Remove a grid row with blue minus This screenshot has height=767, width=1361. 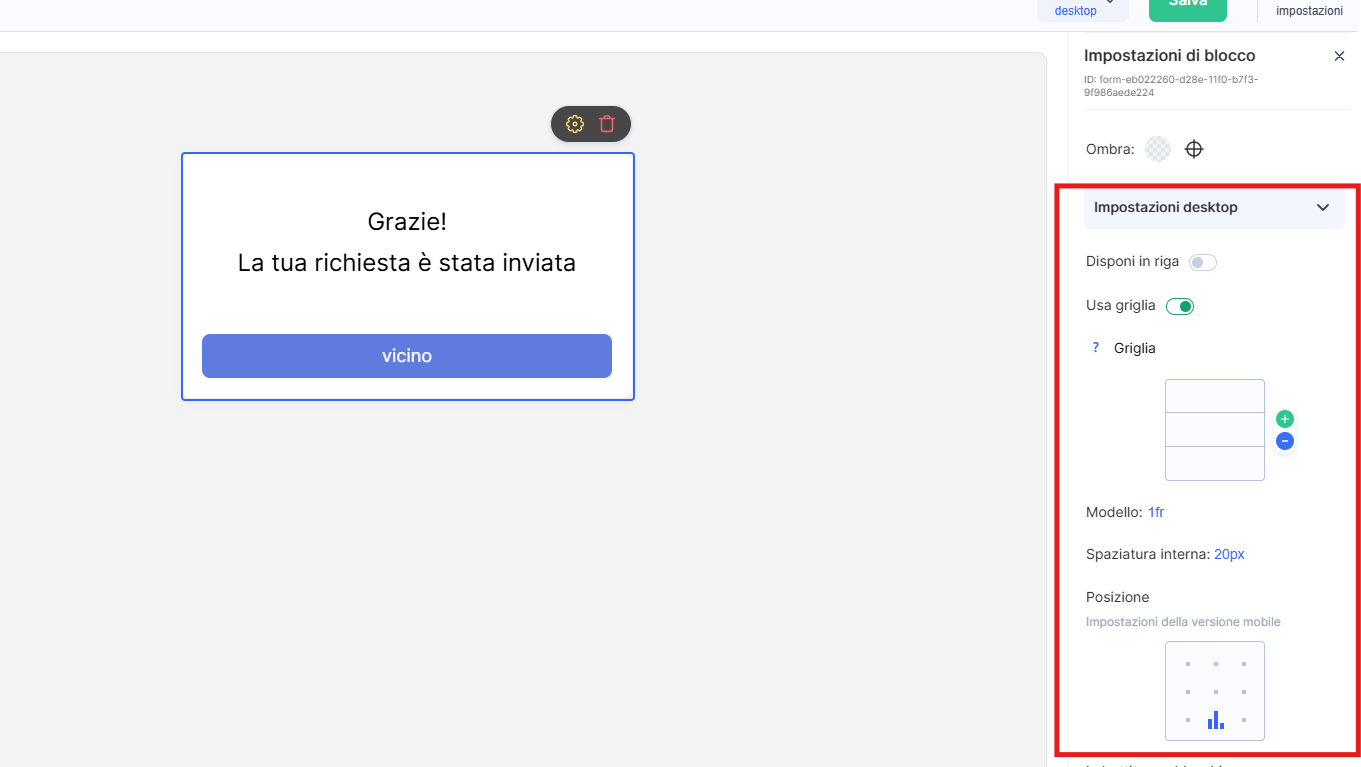1285,441
